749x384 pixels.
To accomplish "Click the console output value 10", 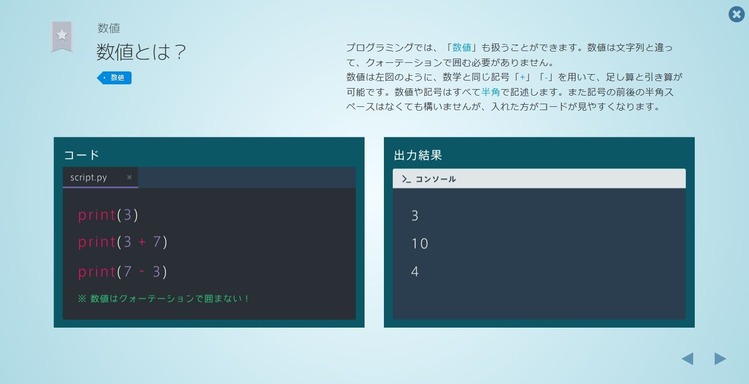I will [x=419, y=244].
